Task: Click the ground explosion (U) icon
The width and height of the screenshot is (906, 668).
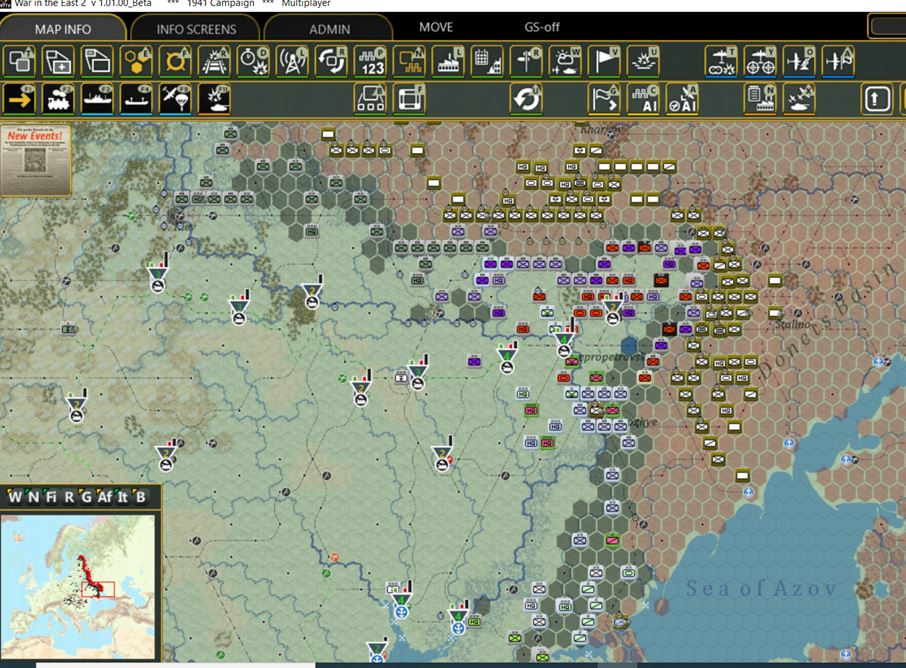Action: point(643,61)
